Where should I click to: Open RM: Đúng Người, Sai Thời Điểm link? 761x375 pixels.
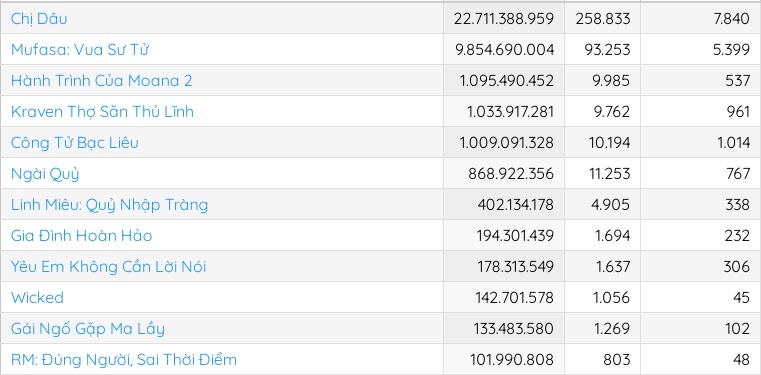pos(124,360)
